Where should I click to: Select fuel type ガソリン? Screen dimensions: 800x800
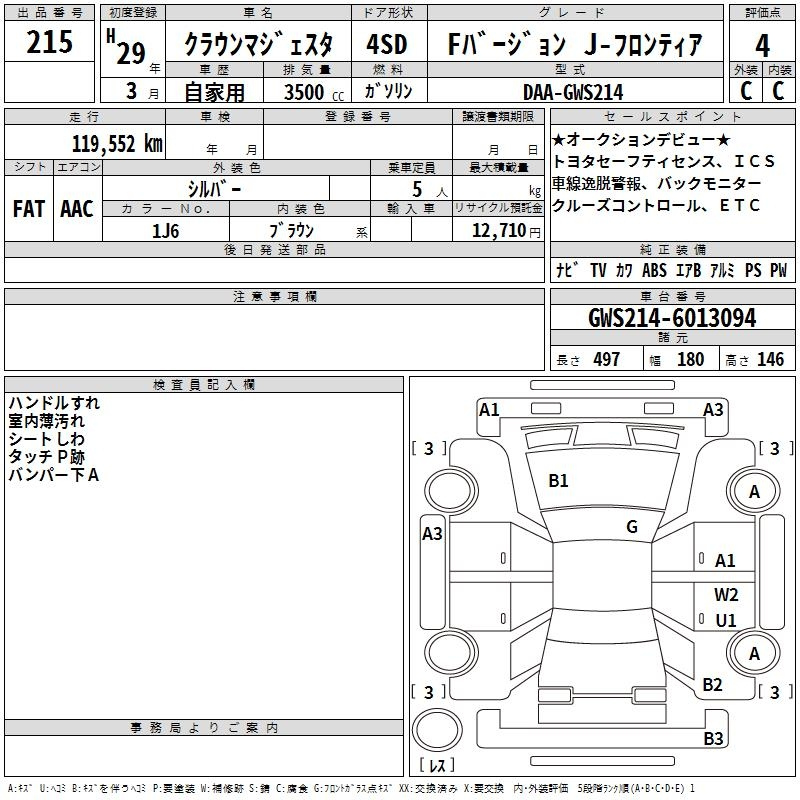click(388, 91)
